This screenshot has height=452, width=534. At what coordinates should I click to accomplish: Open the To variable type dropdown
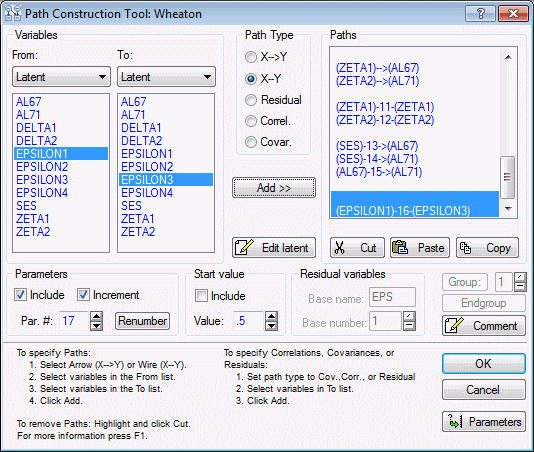click(x=166, y=77)
